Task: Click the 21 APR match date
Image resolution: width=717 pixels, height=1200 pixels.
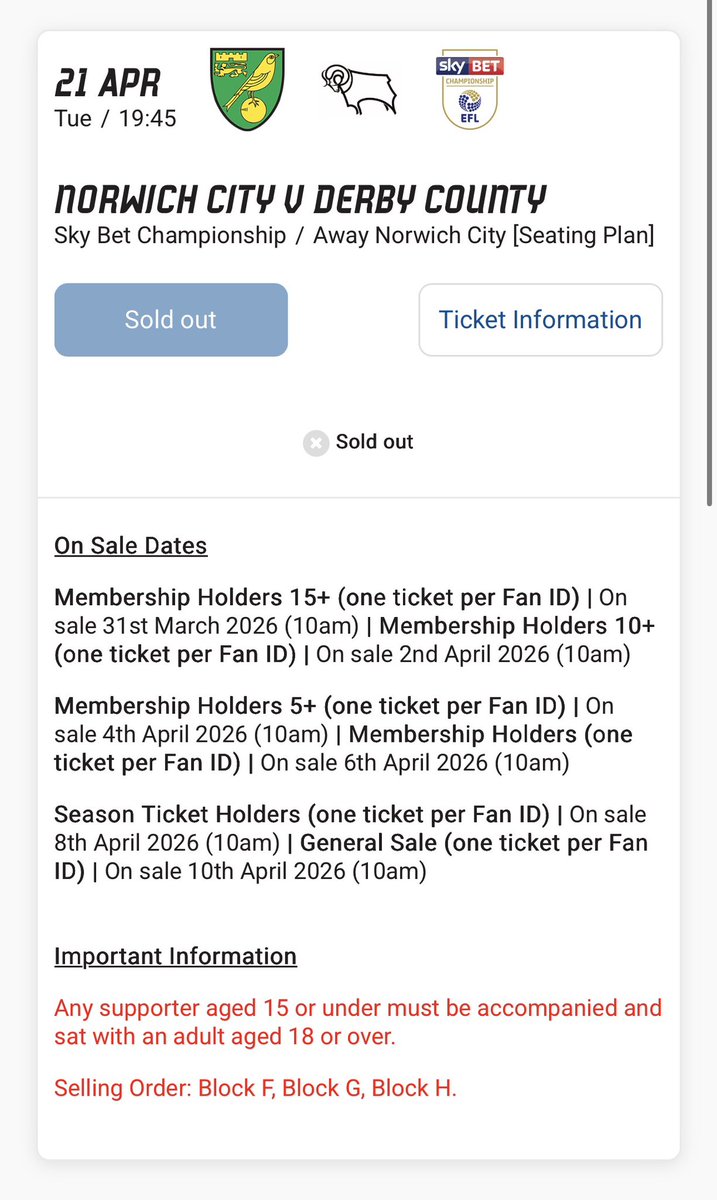Action: [x=108, y=82]
